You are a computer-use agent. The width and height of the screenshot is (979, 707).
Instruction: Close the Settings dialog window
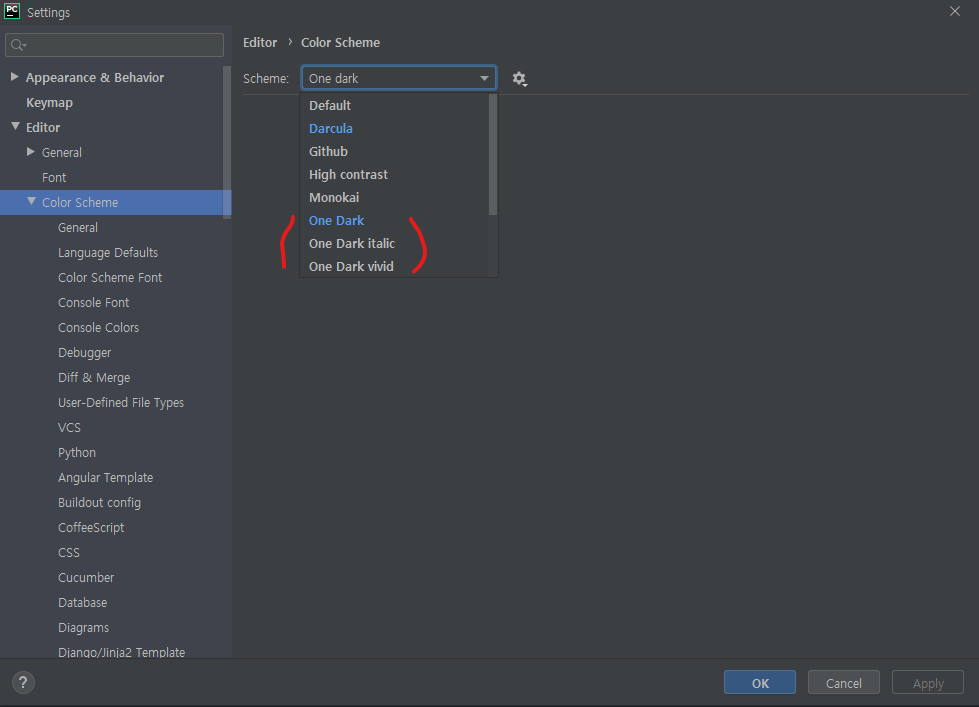pyautogui.click(x=955, y=11)
